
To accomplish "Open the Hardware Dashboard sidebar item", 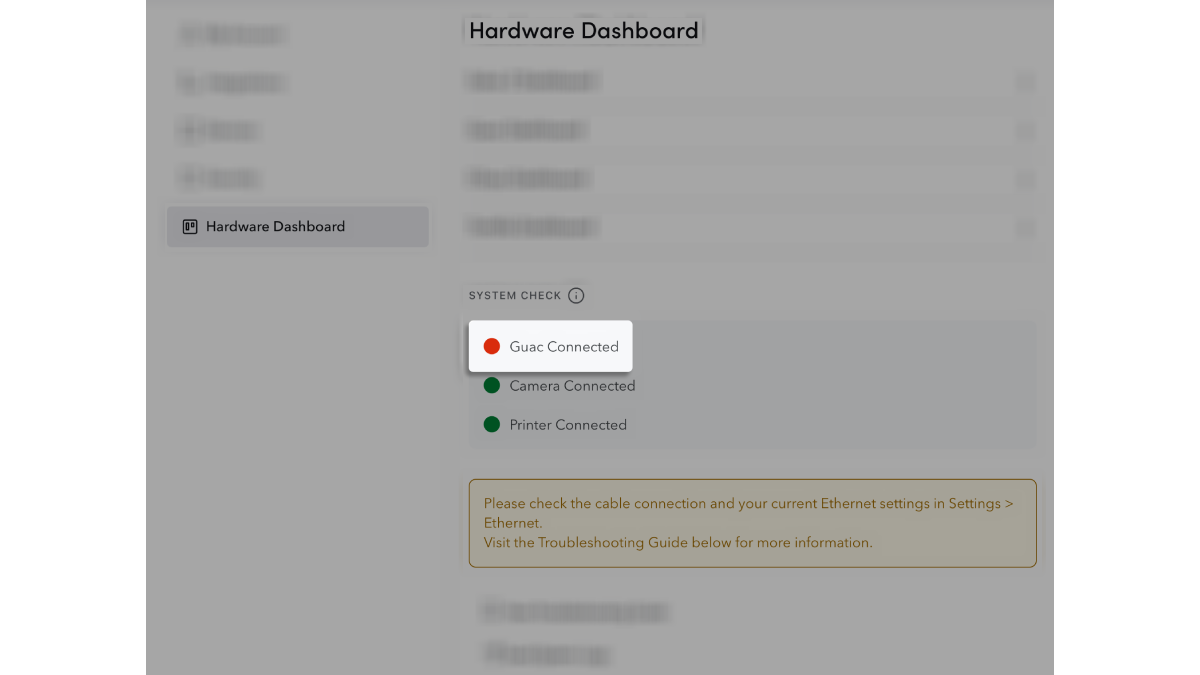I will tap(298, 227).
